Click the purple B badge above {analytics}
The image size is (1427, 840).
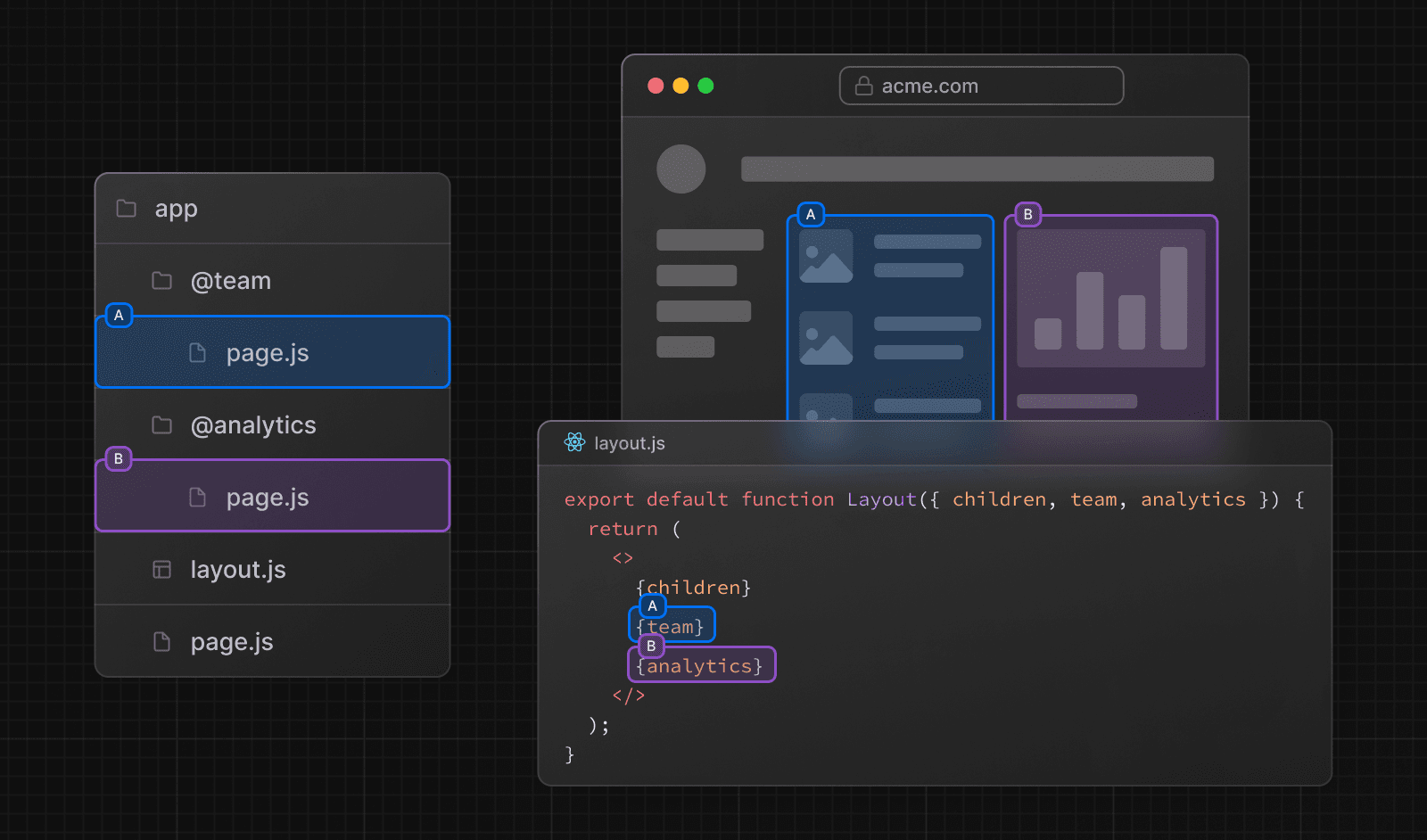(651, 646)
